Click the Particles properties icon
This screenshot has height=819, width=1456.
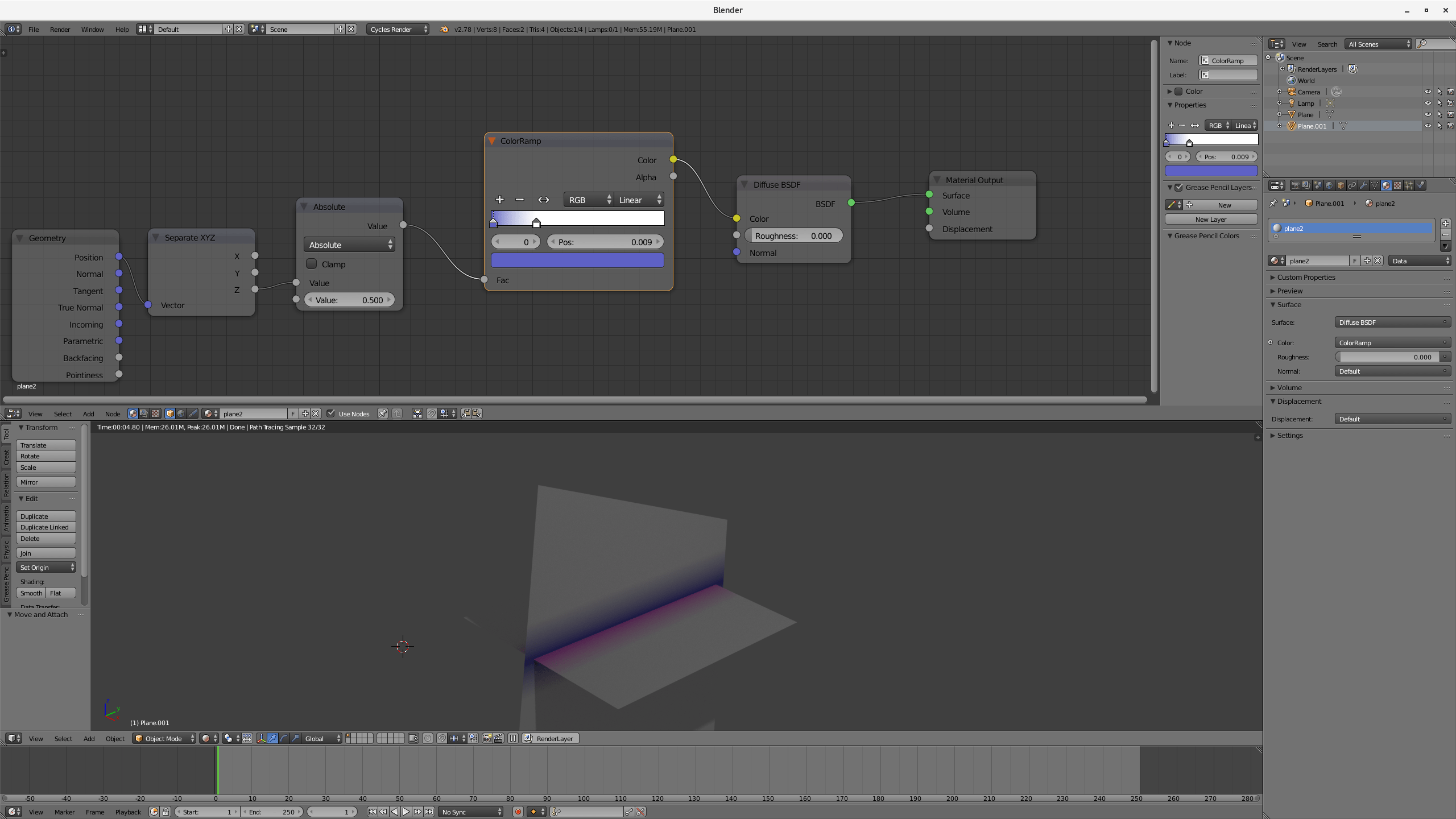(1409, 185)
